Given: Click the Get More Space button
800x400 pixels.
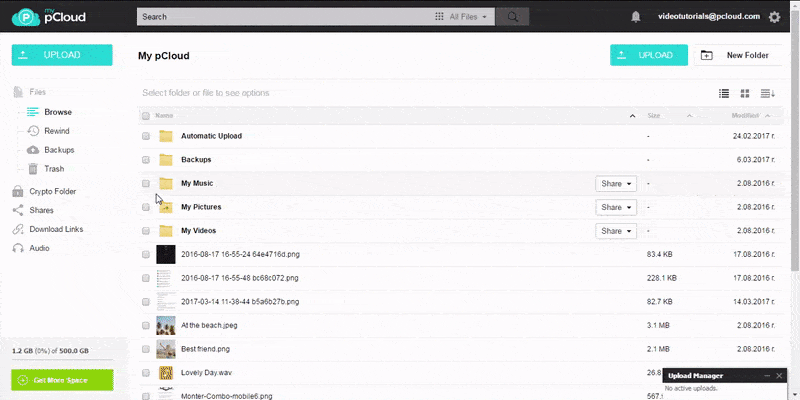Looking at the screenshot, I should click(x=62, y=380).
